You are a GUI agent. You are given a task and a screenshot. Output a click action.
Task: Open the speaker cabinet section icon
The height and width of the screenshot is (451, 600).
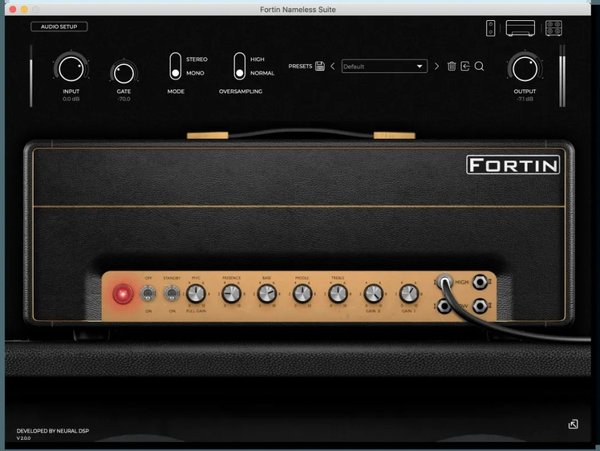click(553, 28)
